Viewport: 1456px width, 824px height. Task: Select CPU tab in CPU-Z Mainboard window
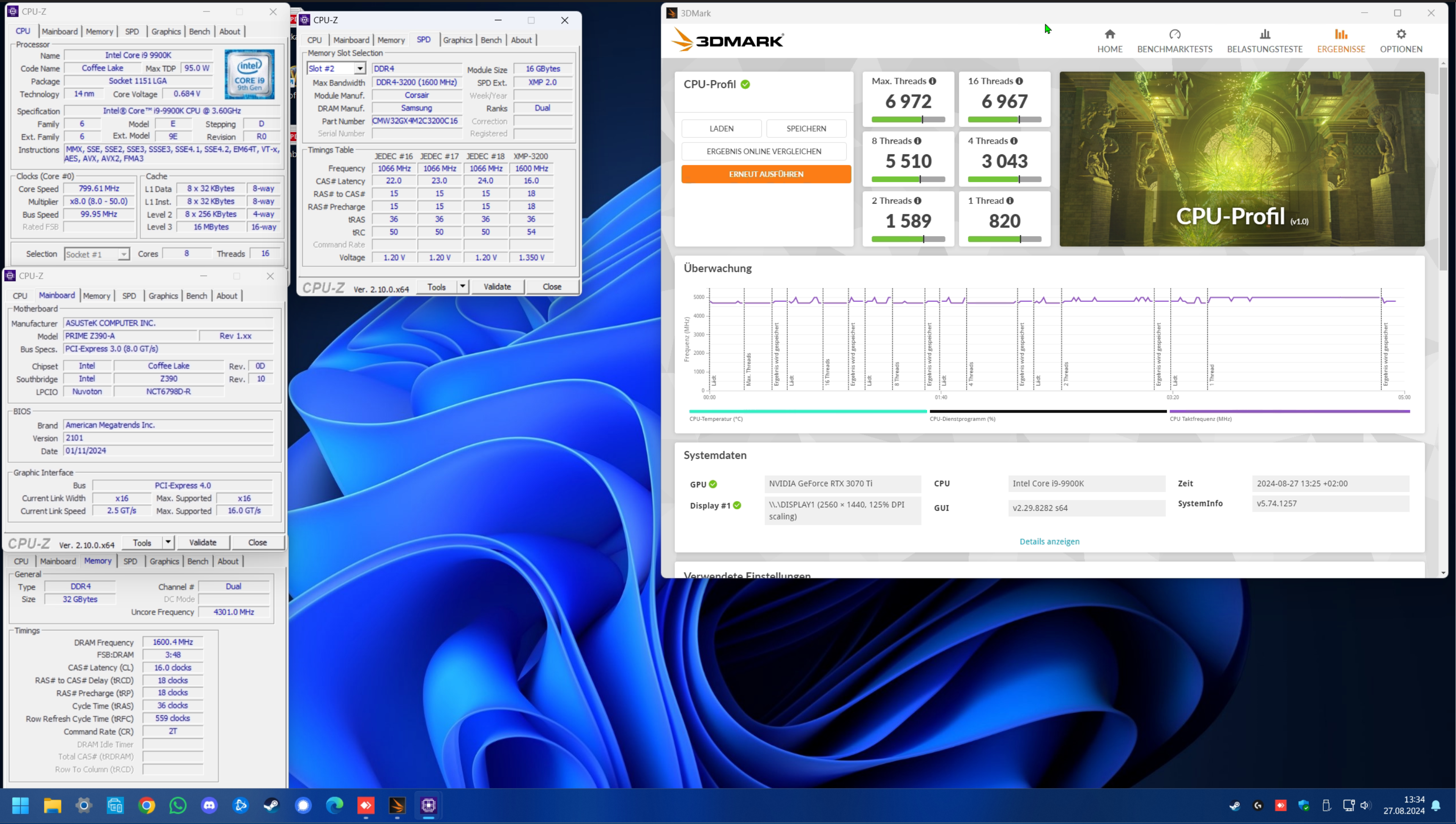(20, 296)
